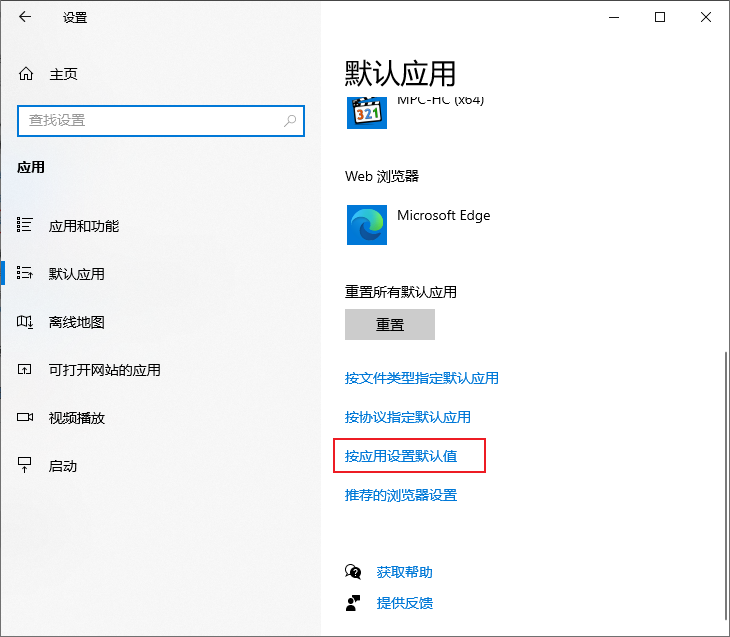Select the 应用和功能 list icon
The width and height of the screenshot is (730, 637).
pos(25,225)
